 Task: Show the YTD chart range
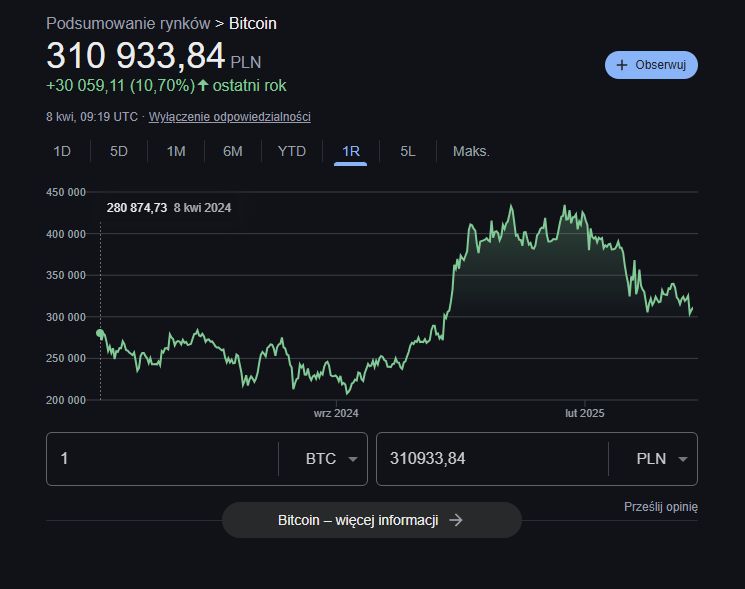point(292,152)
